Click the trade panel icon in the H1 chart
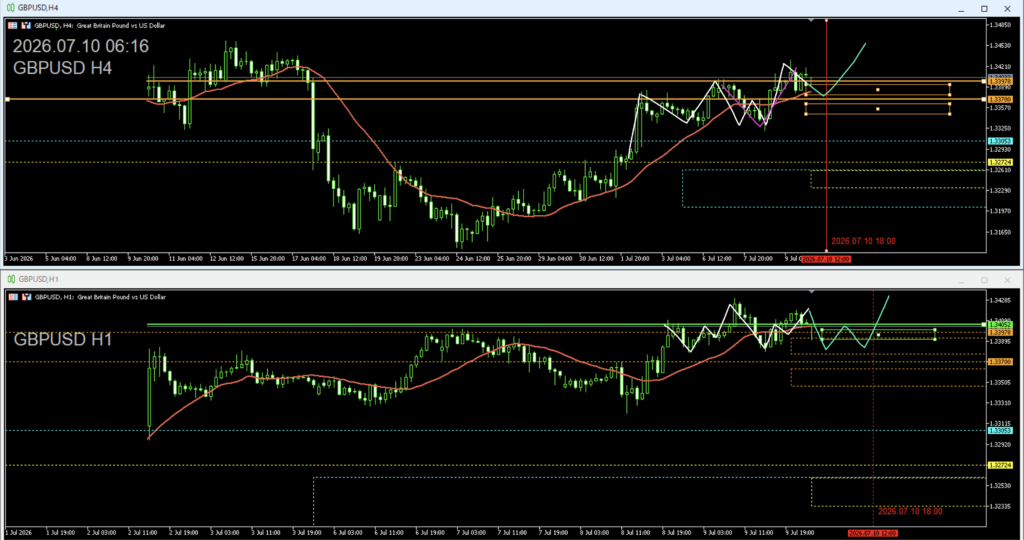 click(26, 296)
